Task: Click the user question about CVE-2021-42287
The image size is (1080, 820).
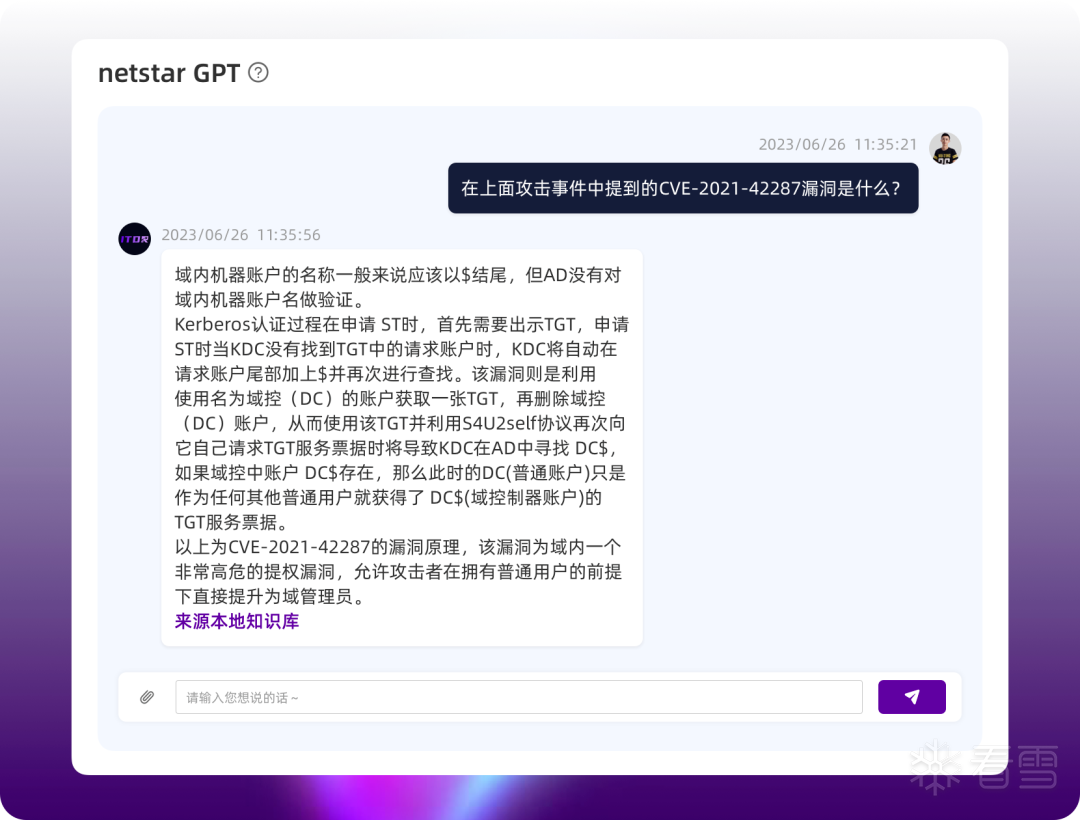Action: [x=683, y=189]
